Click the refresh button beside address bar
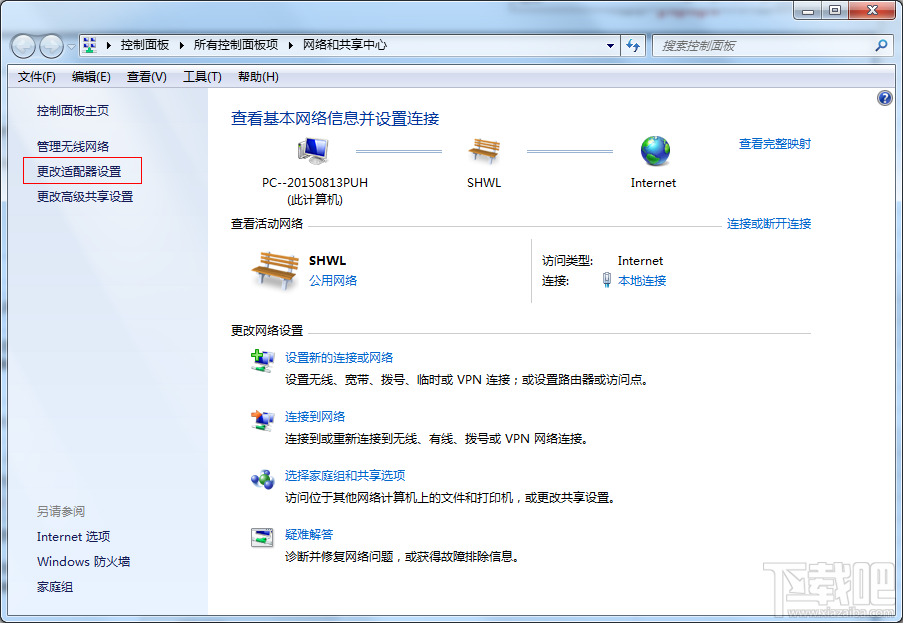Screen dimensions: 903x623 [633, 45]
